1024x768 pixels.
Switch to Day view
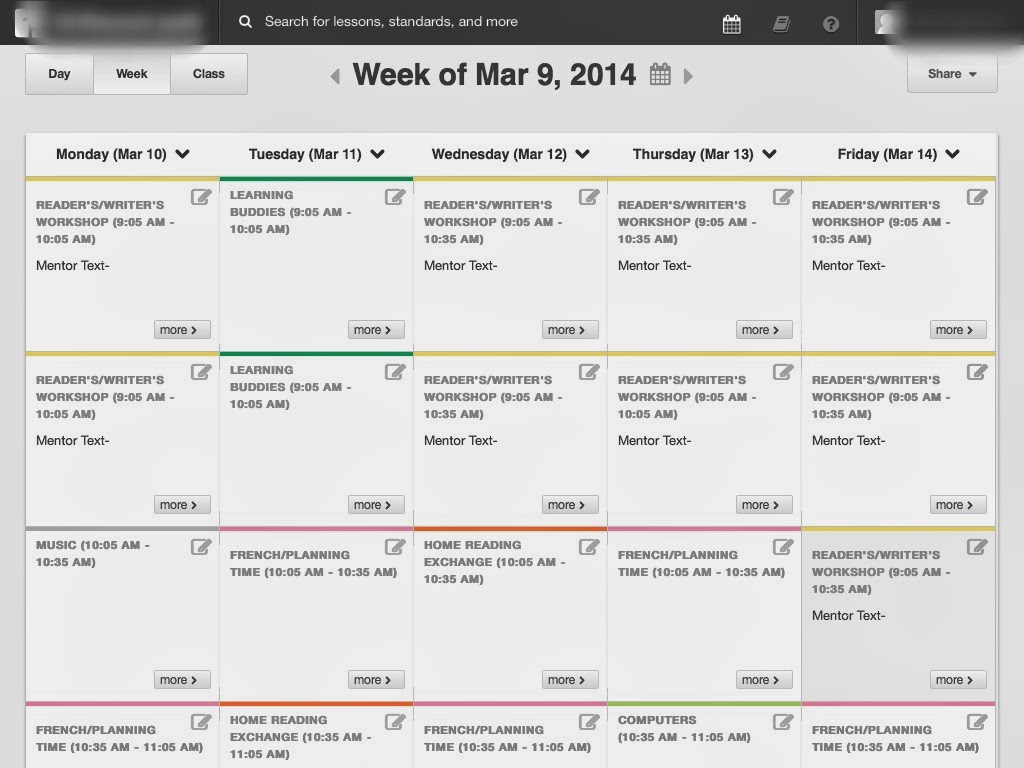(59, 74)
